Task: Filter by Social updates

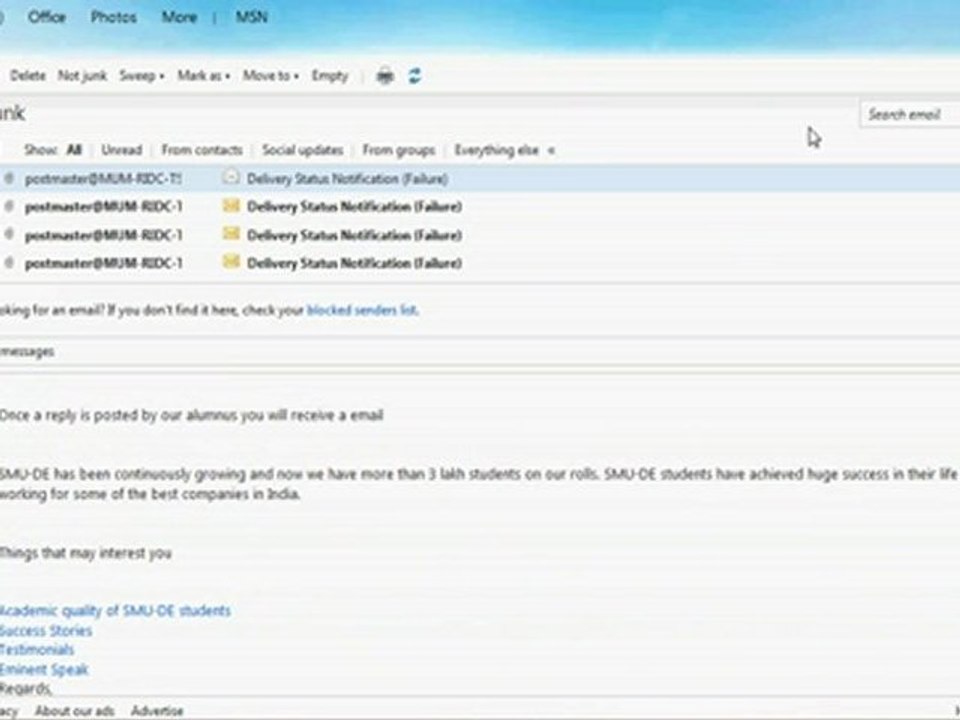Action: 302,150
